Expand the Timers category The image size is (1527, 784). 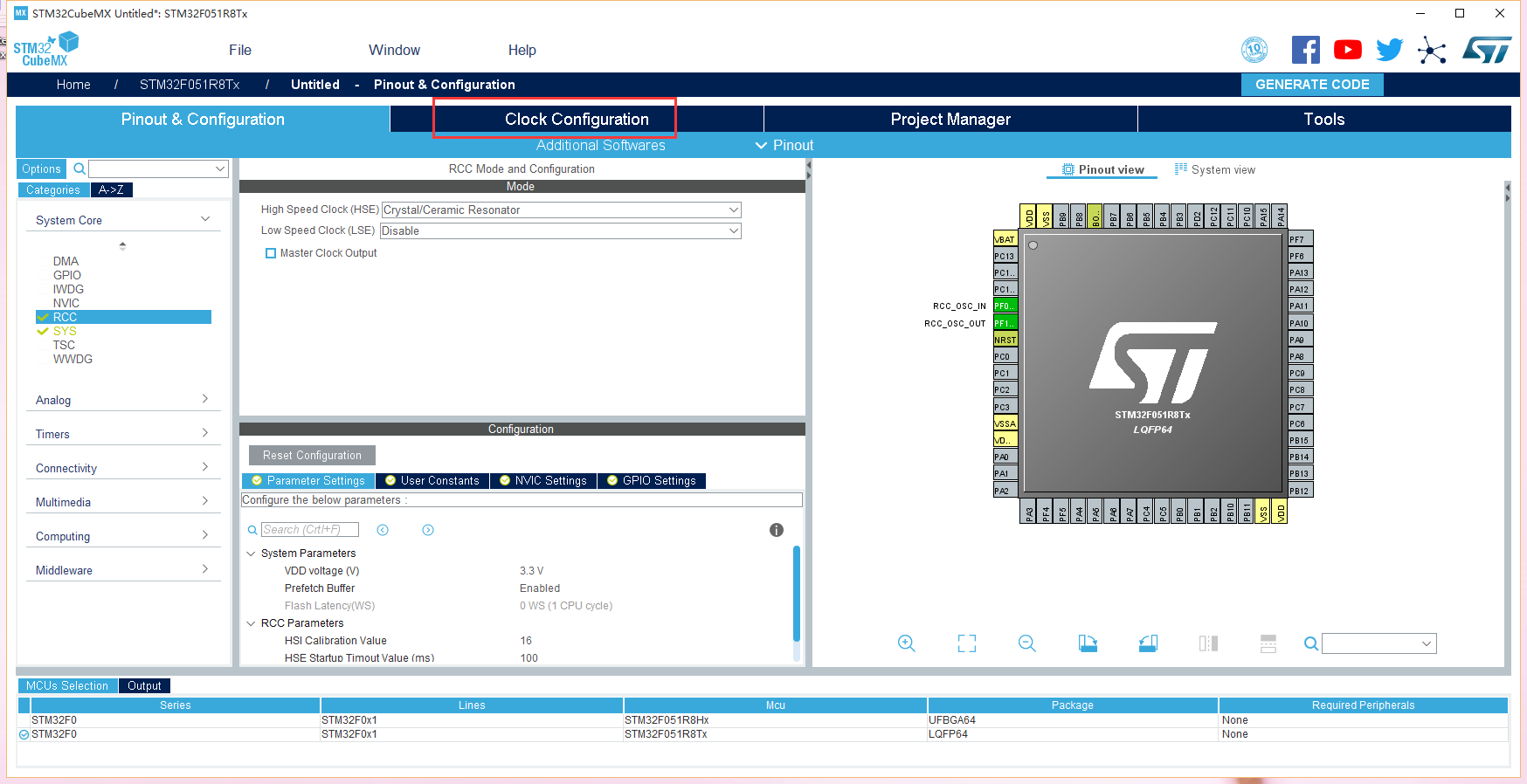coord(205,433)
